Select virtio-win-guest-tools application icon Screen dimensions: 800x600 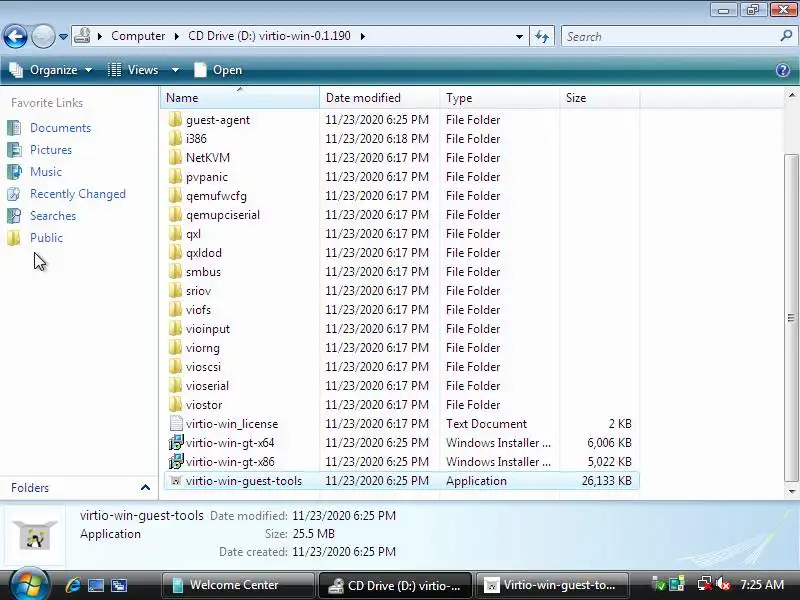click(176, 481)
